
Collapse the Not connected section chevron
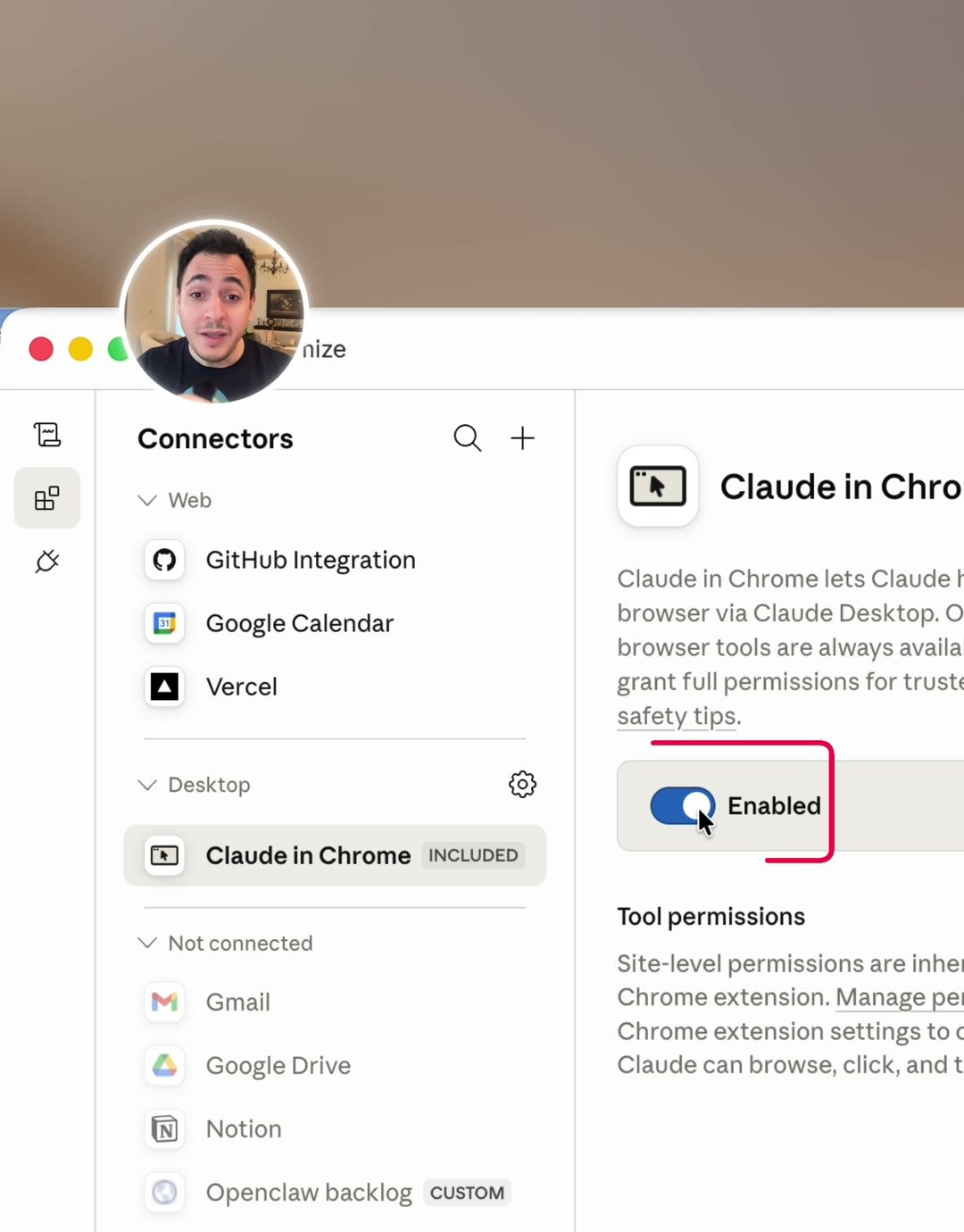pos(147,943)
